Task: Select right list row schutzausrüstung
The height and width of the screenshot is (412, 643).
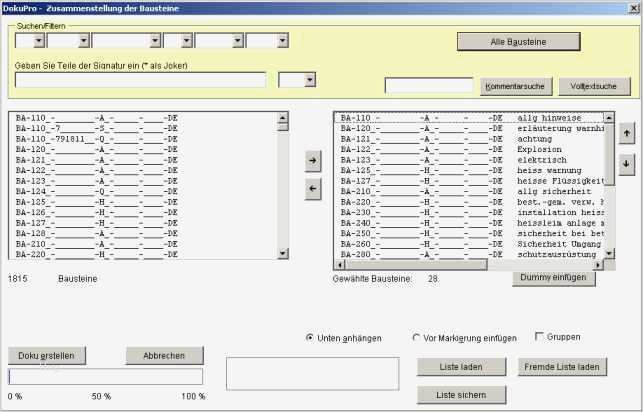Action: point(470,255)
